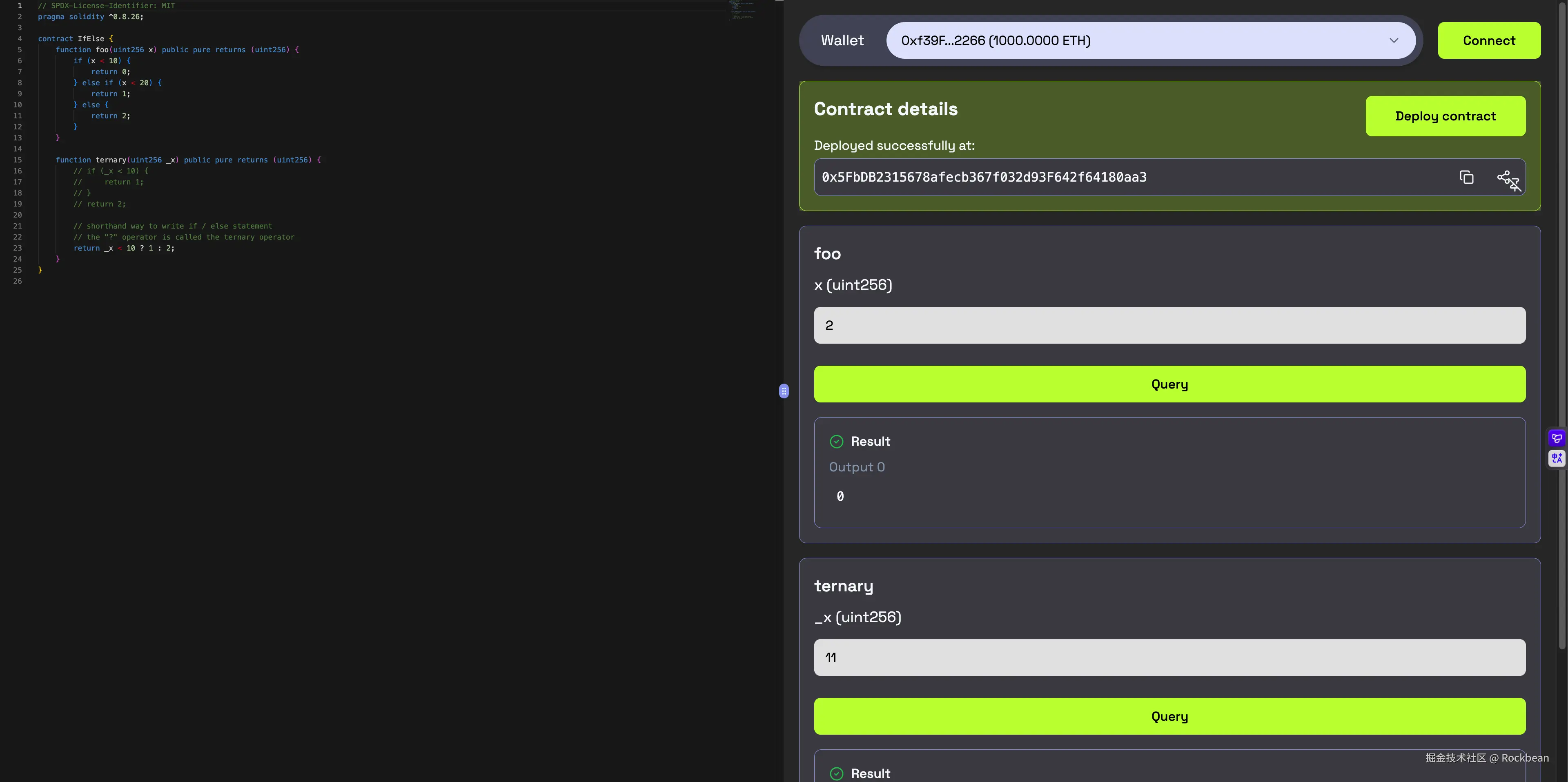Click the share icon beside contract address
This screenshot has height=782, width=1568.
(1504, 177)
